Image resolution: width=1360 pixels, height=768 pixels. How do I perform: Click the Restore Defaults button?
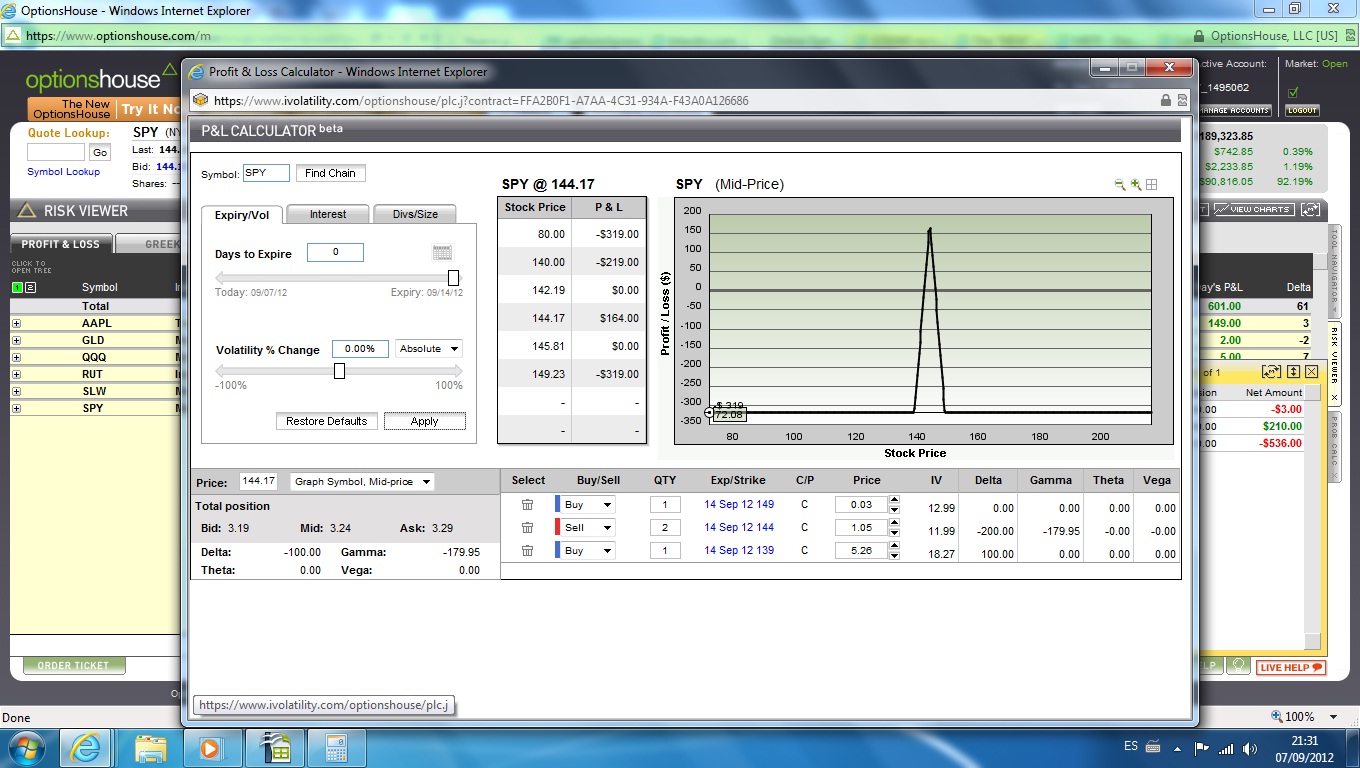(326, 421)
